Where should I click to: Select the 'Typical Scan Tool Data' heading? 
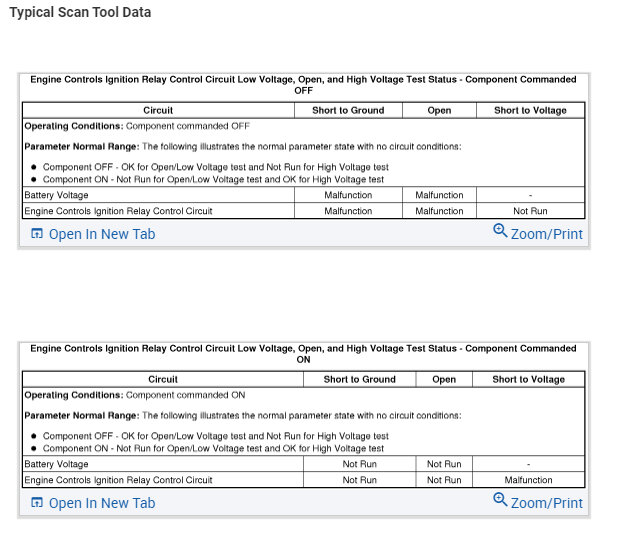tap(80, 12)
